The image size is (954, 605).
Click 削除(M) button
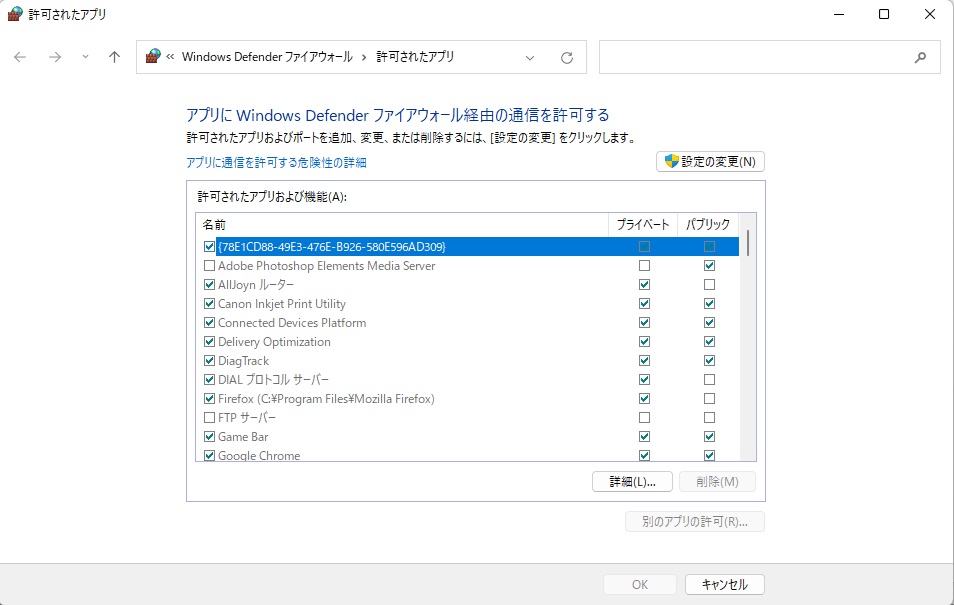pos(717,481)
